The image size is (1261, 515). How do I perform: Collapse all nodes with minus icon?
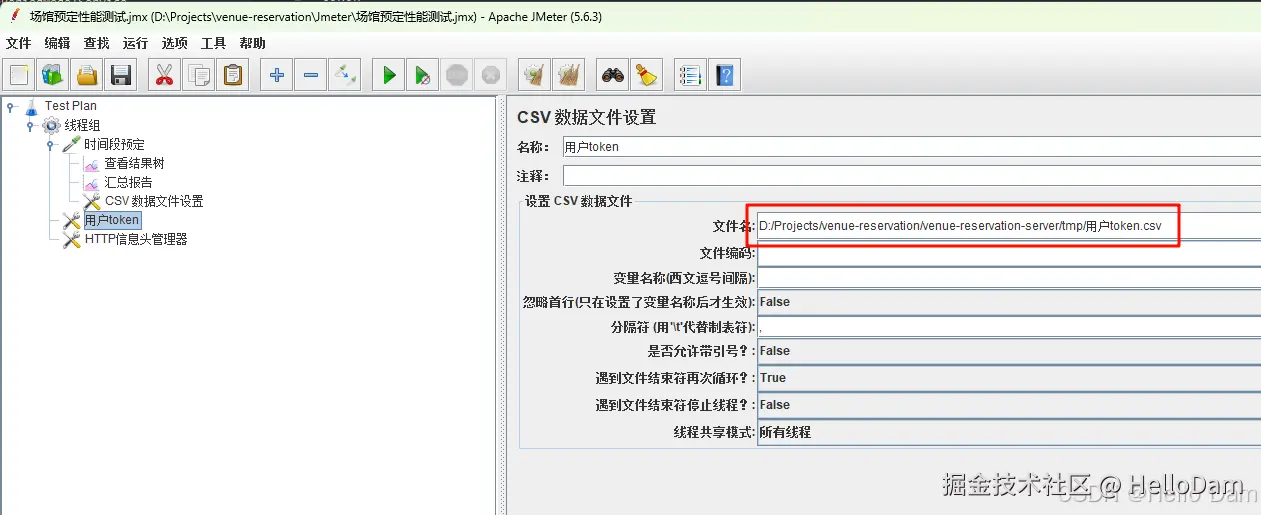click(311, 75)
